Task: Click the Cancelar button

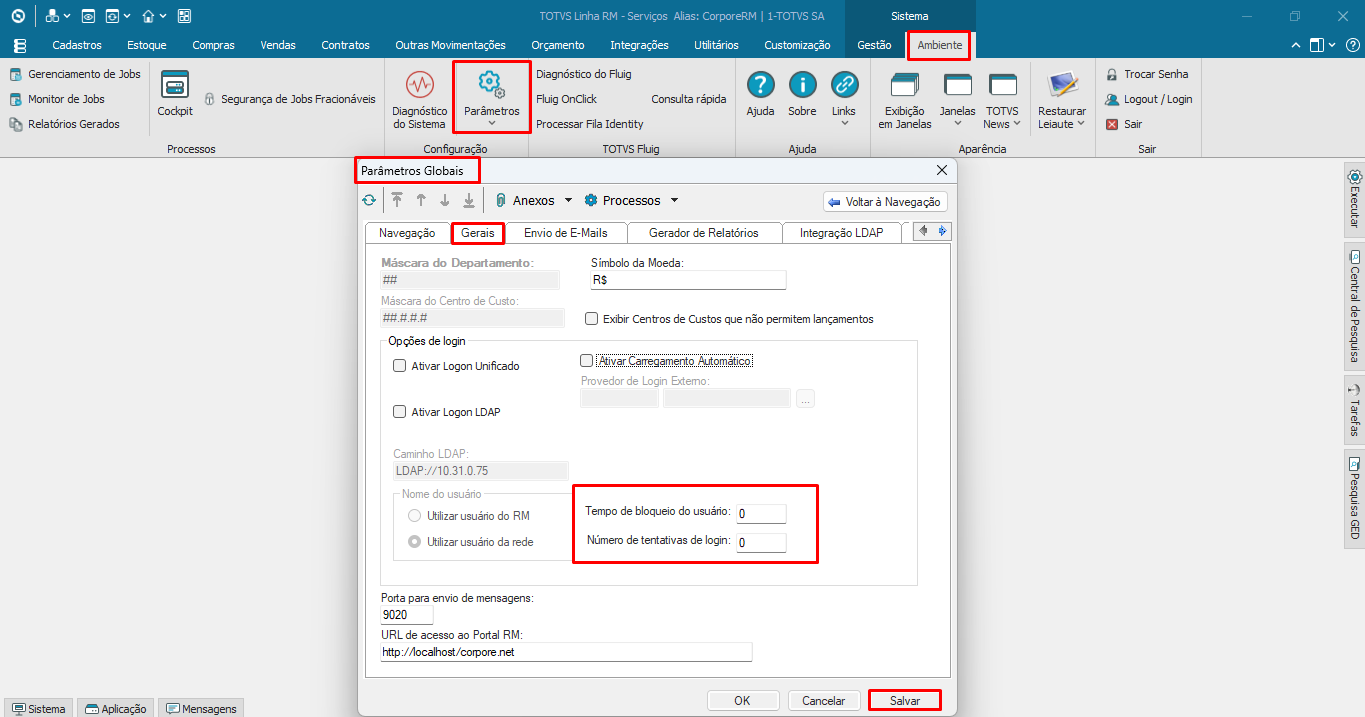Action: coord(824,701)
